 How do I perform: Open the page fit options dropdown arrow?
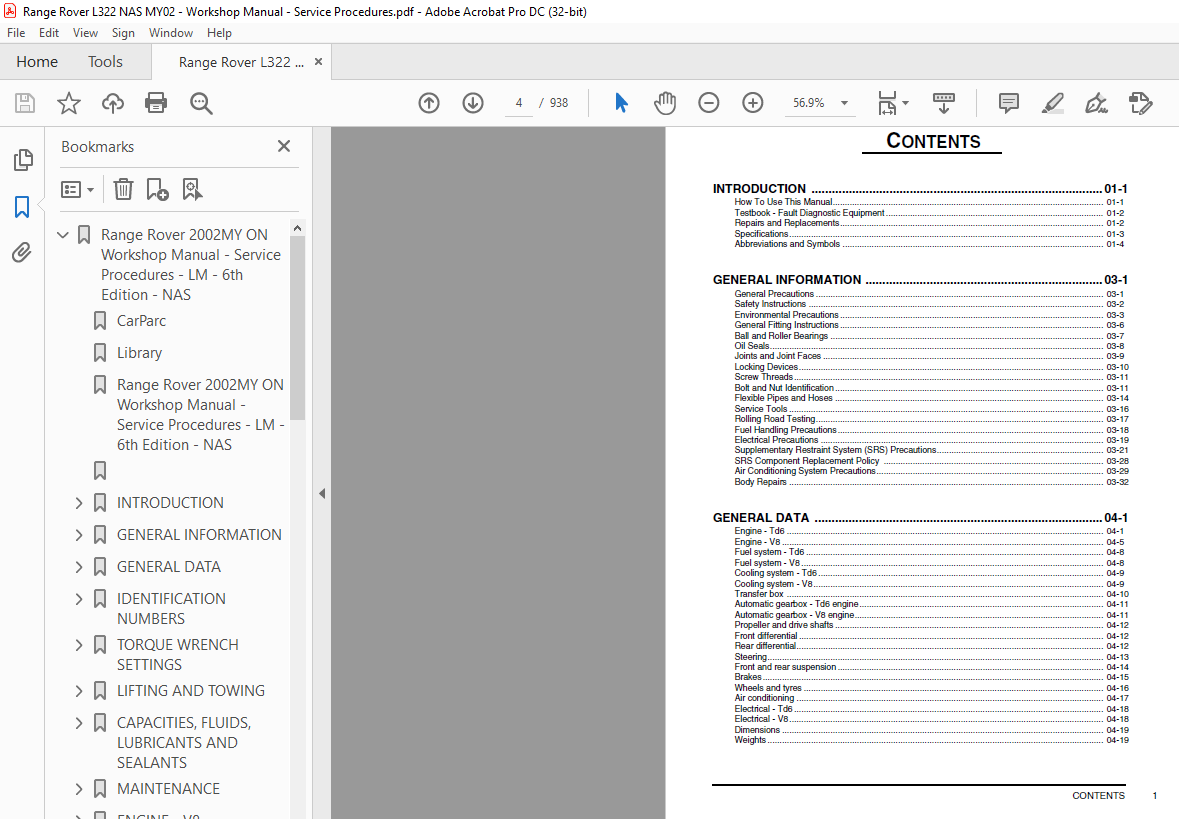(x=905, y=103)
